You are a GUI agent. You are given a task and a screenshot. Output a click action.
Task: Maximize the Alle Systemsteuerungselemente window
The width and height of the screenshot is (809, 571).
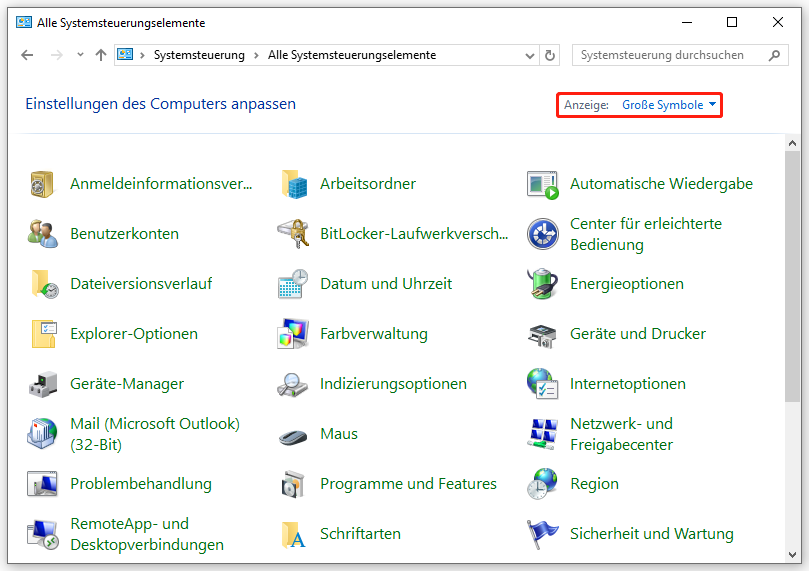tap(732, 22)
